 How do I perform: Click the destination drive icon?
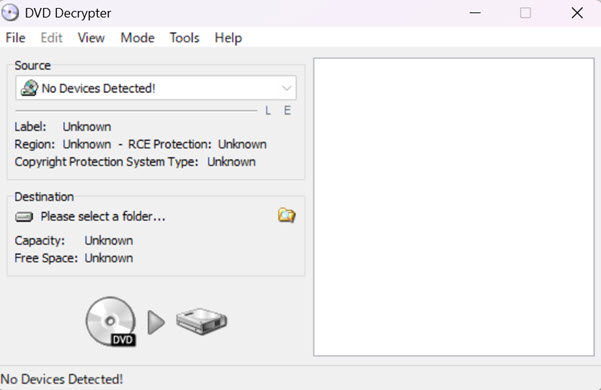[24, 217]
